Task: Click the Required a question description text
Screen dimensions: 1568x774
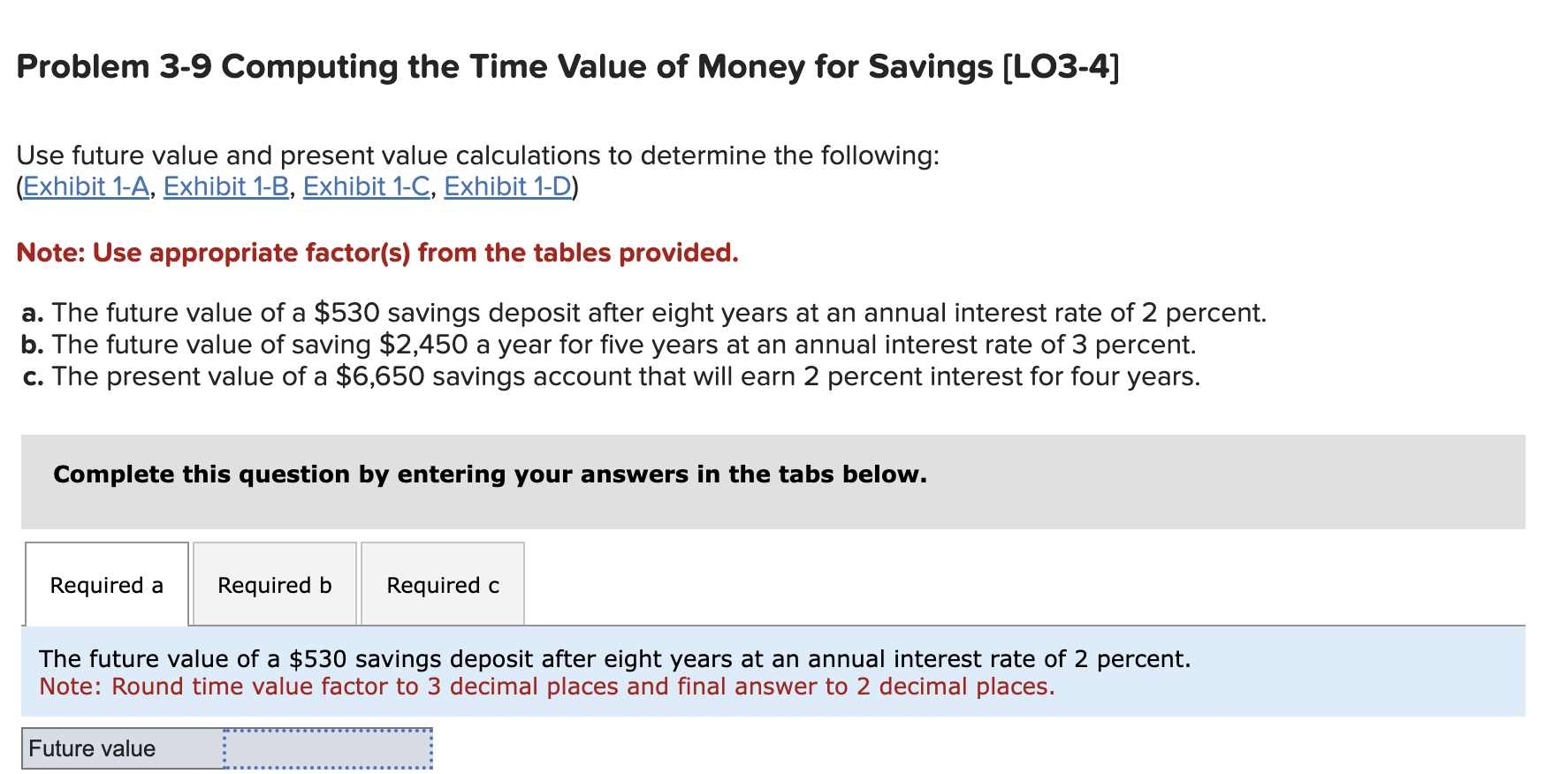Action: click(x=615, y=658)
